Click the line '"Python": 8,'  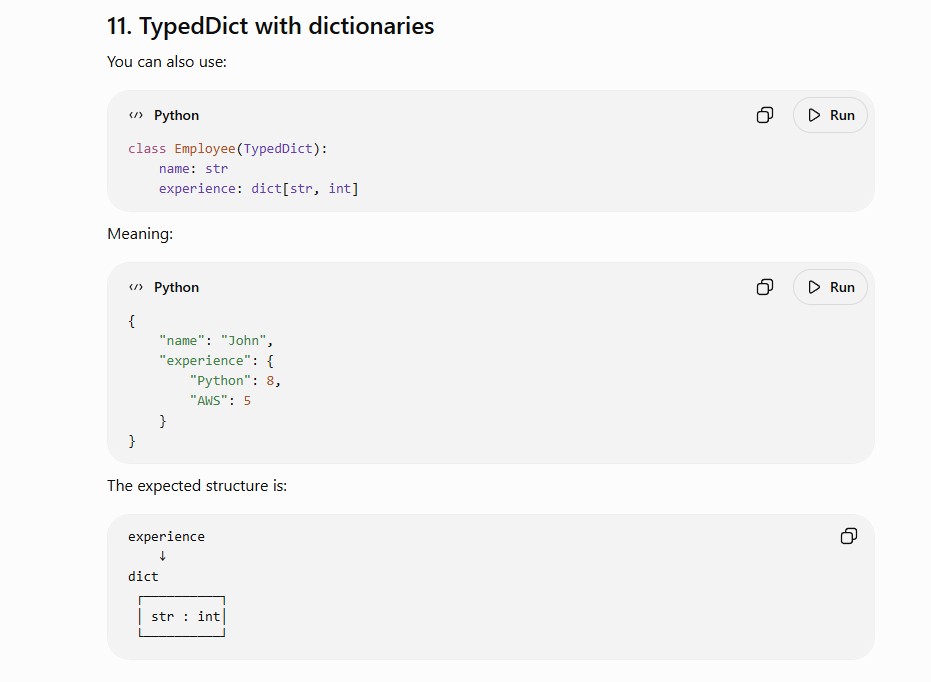click(x=235, y=380)
